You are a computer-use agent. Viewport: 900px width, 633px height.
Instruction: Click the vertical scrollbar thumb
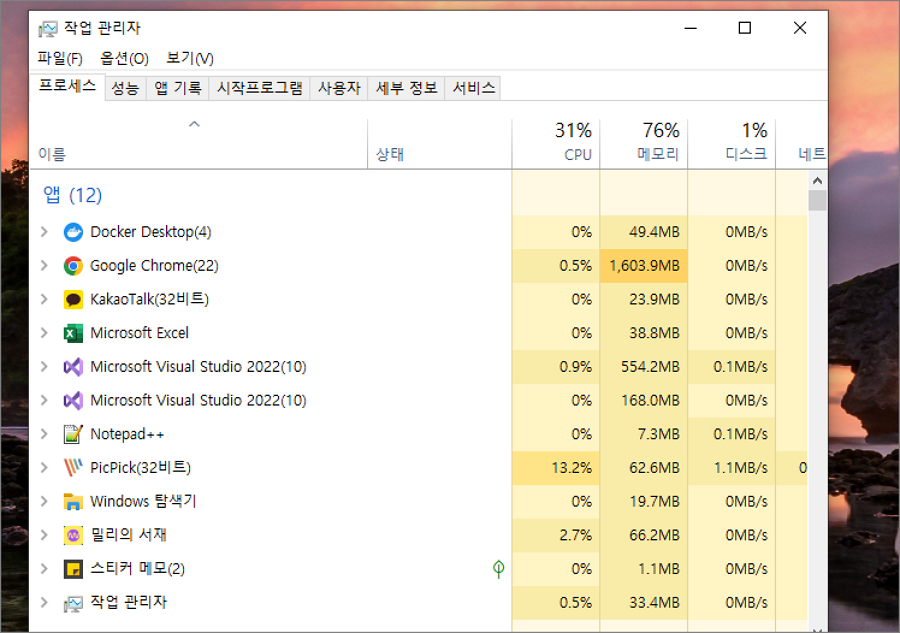(x=817, y=201)
